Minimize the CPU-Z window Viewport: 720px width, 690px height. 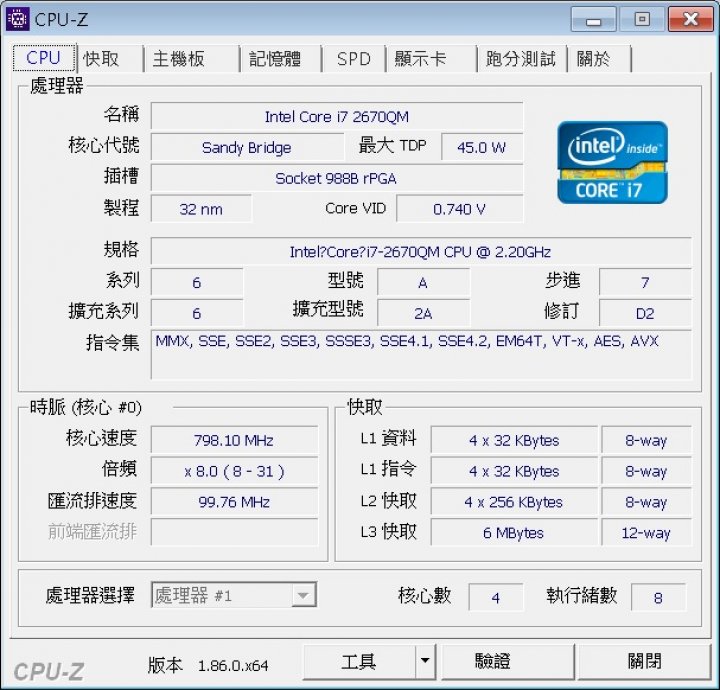(593, 19)
